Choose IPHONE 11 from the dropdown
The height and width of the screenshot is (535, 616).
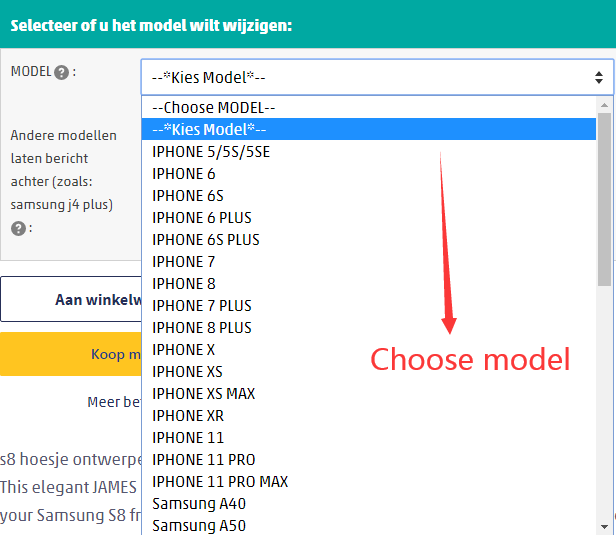click(368, 438)
